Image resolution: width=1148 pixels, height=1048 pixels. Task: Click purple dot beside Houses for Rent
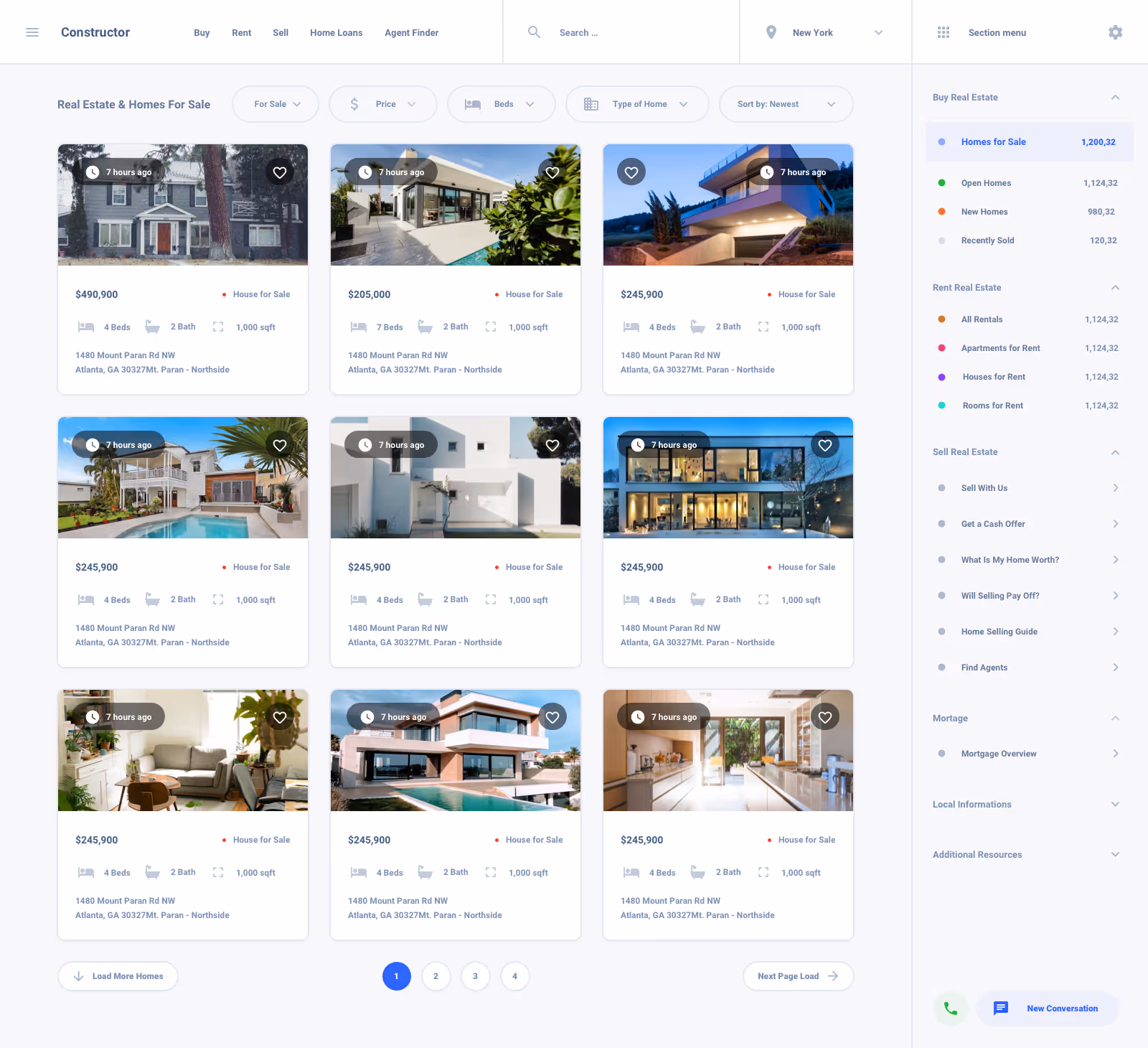pyautogui.click(x=941, y=377)
